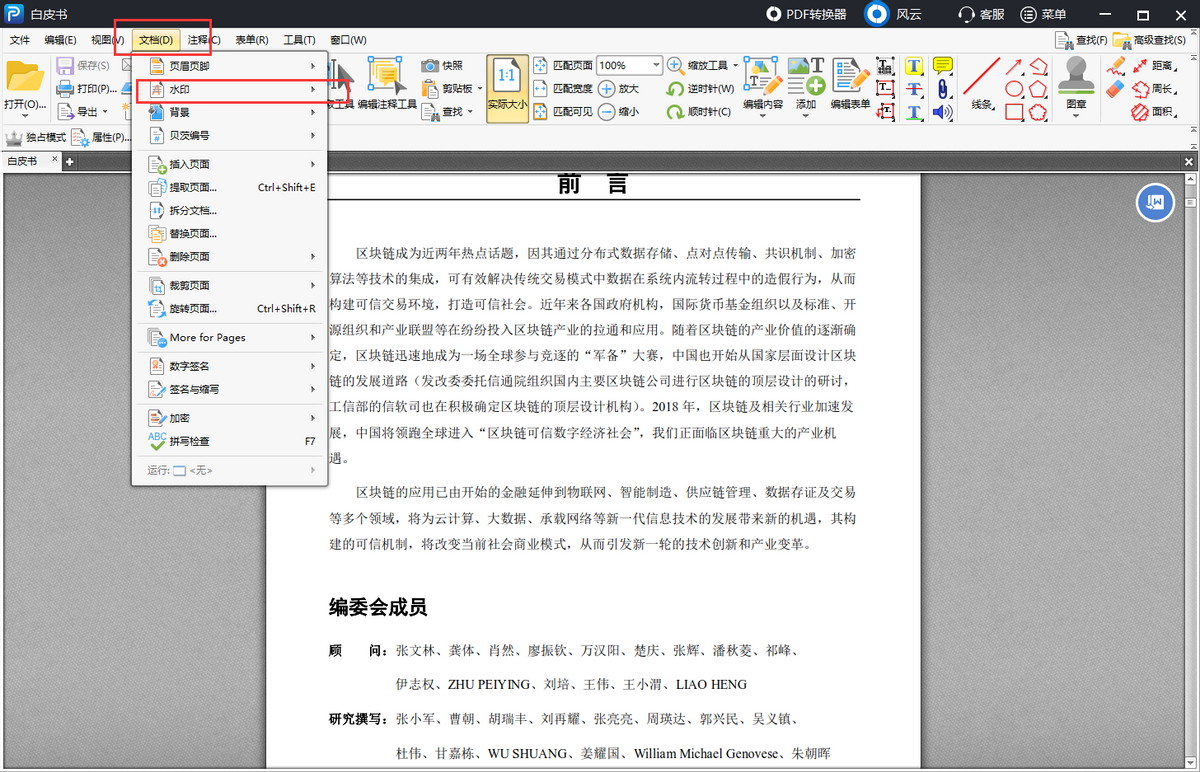Open 属性(P) properties button
Image resolution: width=1200 pixels, height=772 pixels.
point(101,137)
